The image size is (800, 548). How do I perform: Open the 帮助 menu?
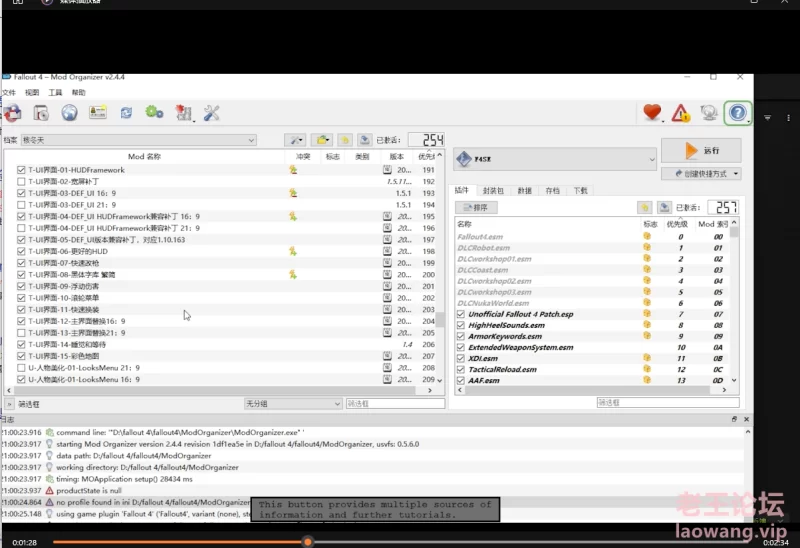tap(79, 92)
